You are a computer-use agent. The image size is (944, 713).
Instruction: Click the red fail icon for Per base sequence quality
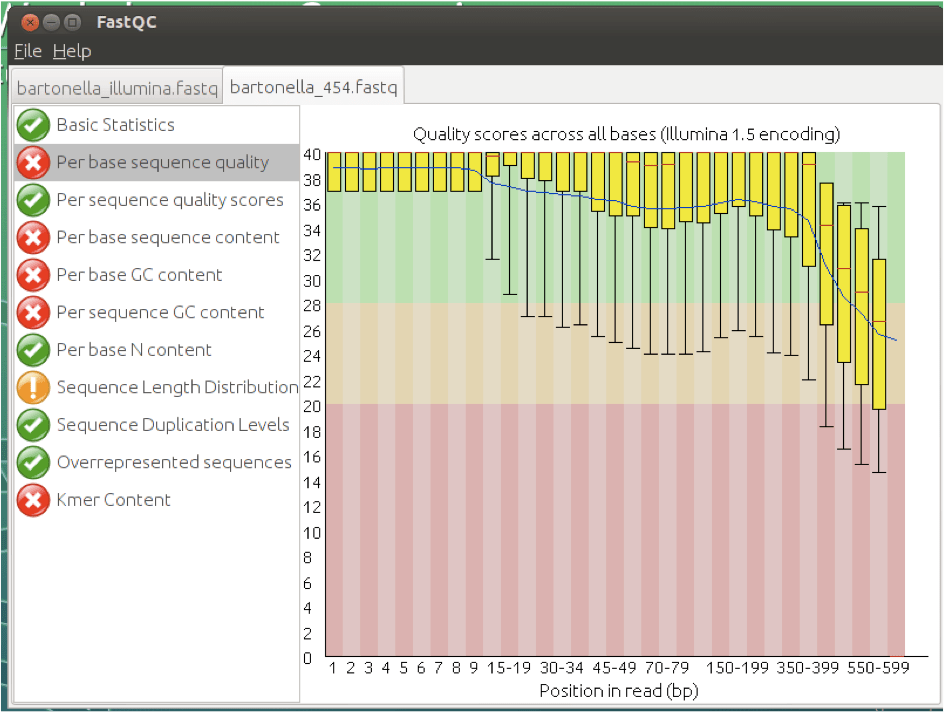point(33,163)
